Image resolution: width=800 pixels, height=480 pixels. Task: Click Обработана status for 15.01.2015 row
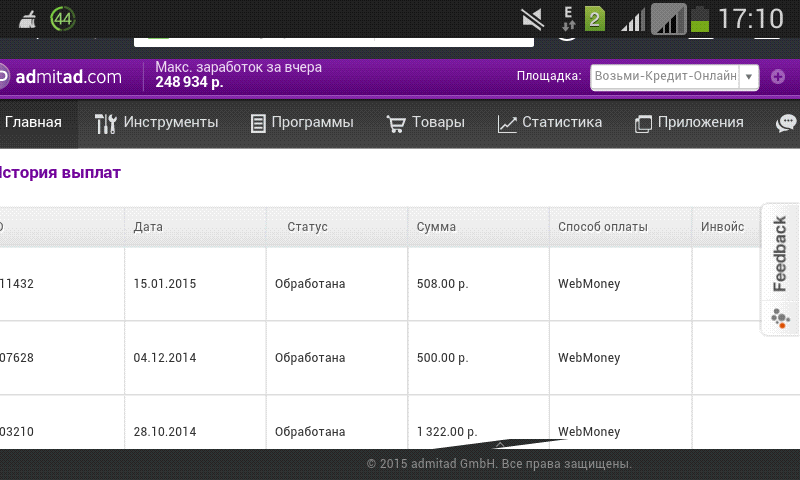310,284
